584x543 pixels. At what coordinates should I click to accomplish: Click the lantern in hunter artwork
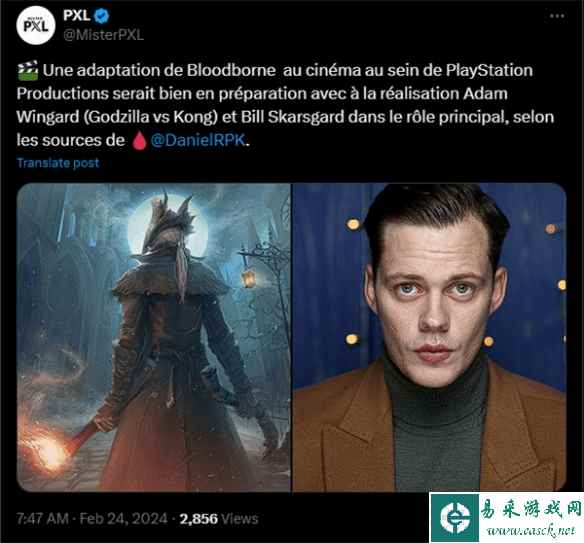pos(248,276)
